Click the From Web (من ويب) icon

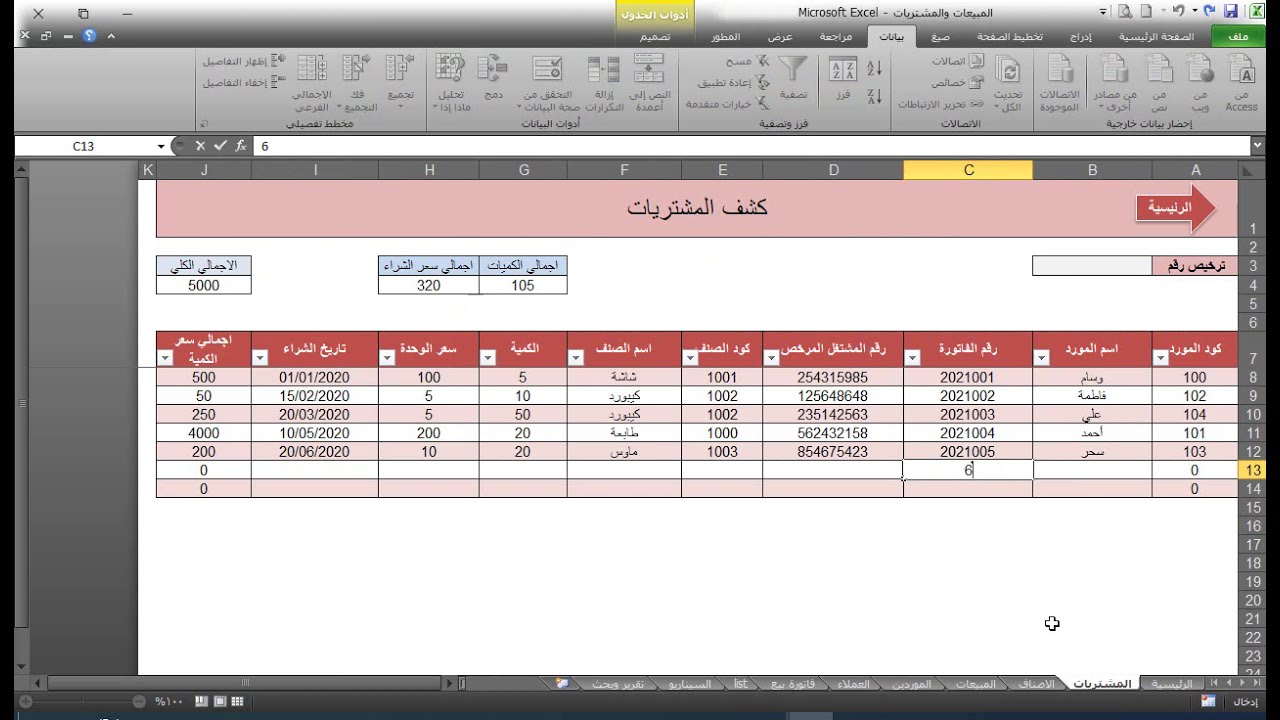pos(1199,83)
